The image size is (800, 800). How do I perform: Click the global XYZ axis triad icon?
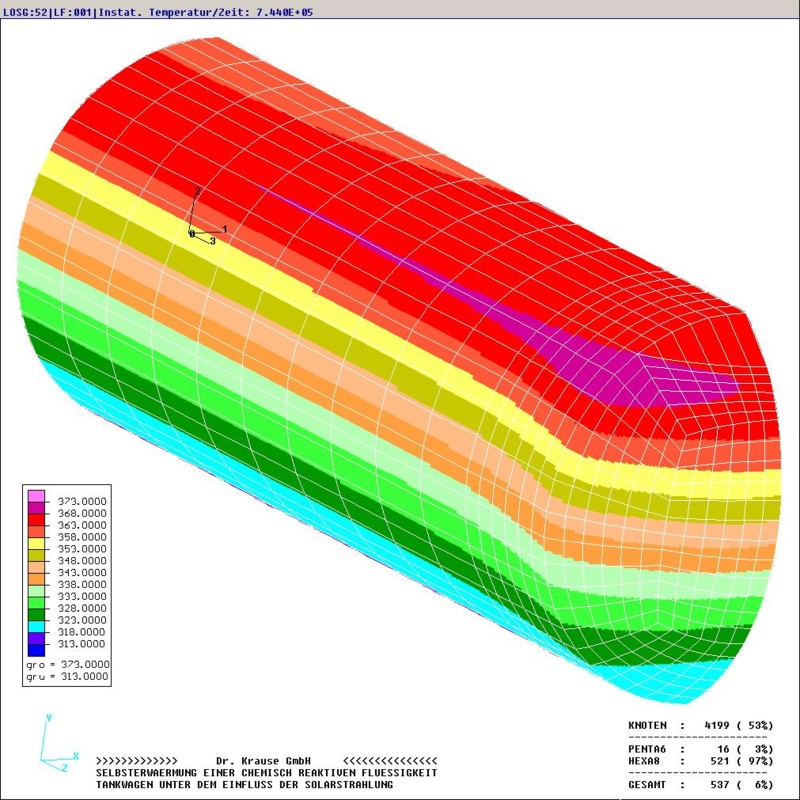click(x=59, y=744)
